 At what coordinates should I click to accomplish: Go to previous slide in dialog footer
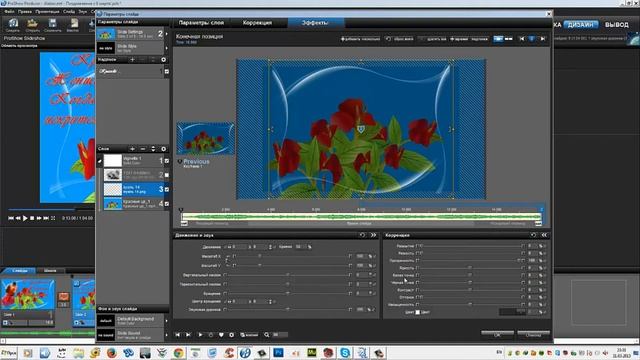click(x=178, y=335)
